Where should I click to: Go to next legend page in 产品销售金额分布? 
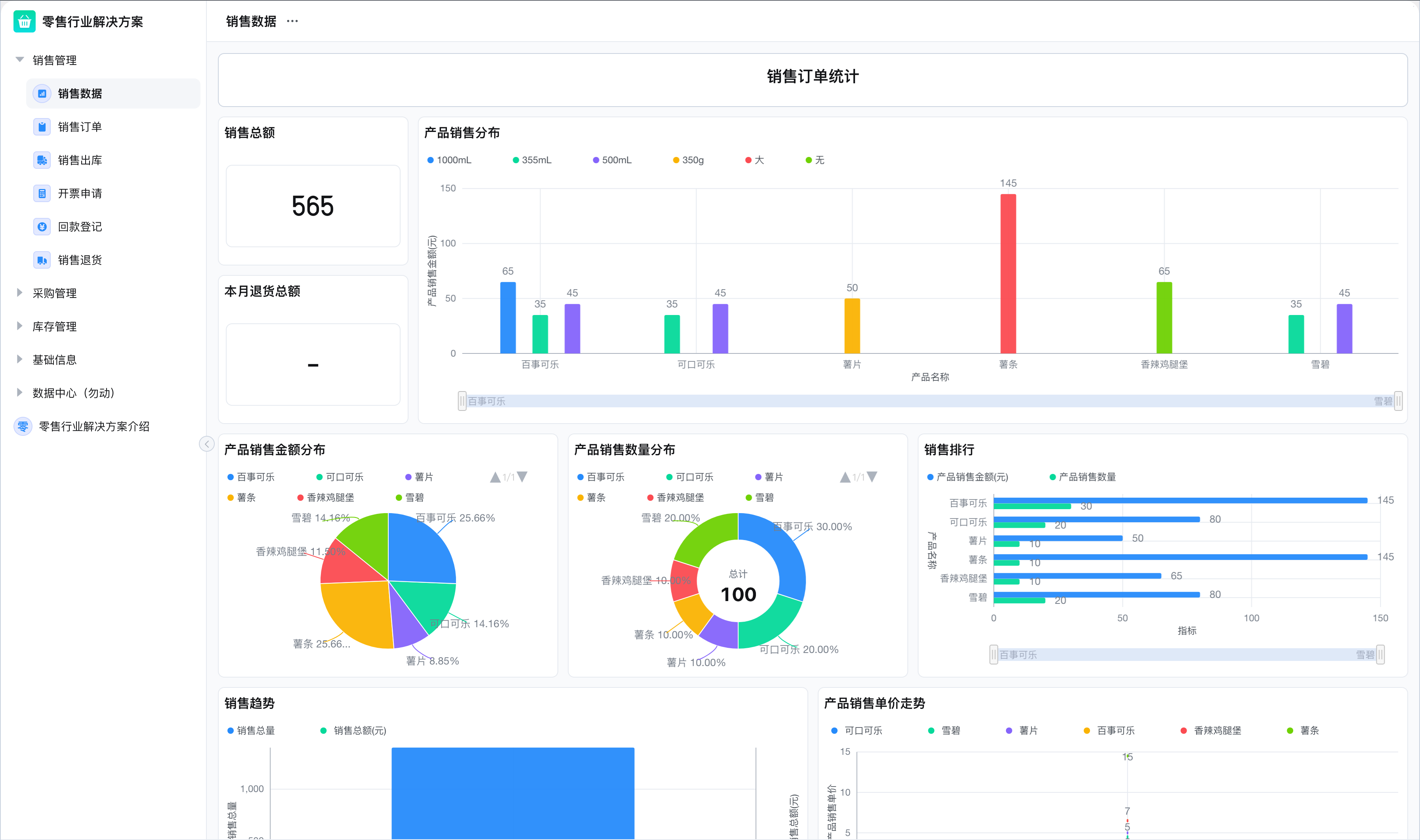(522, 477)
